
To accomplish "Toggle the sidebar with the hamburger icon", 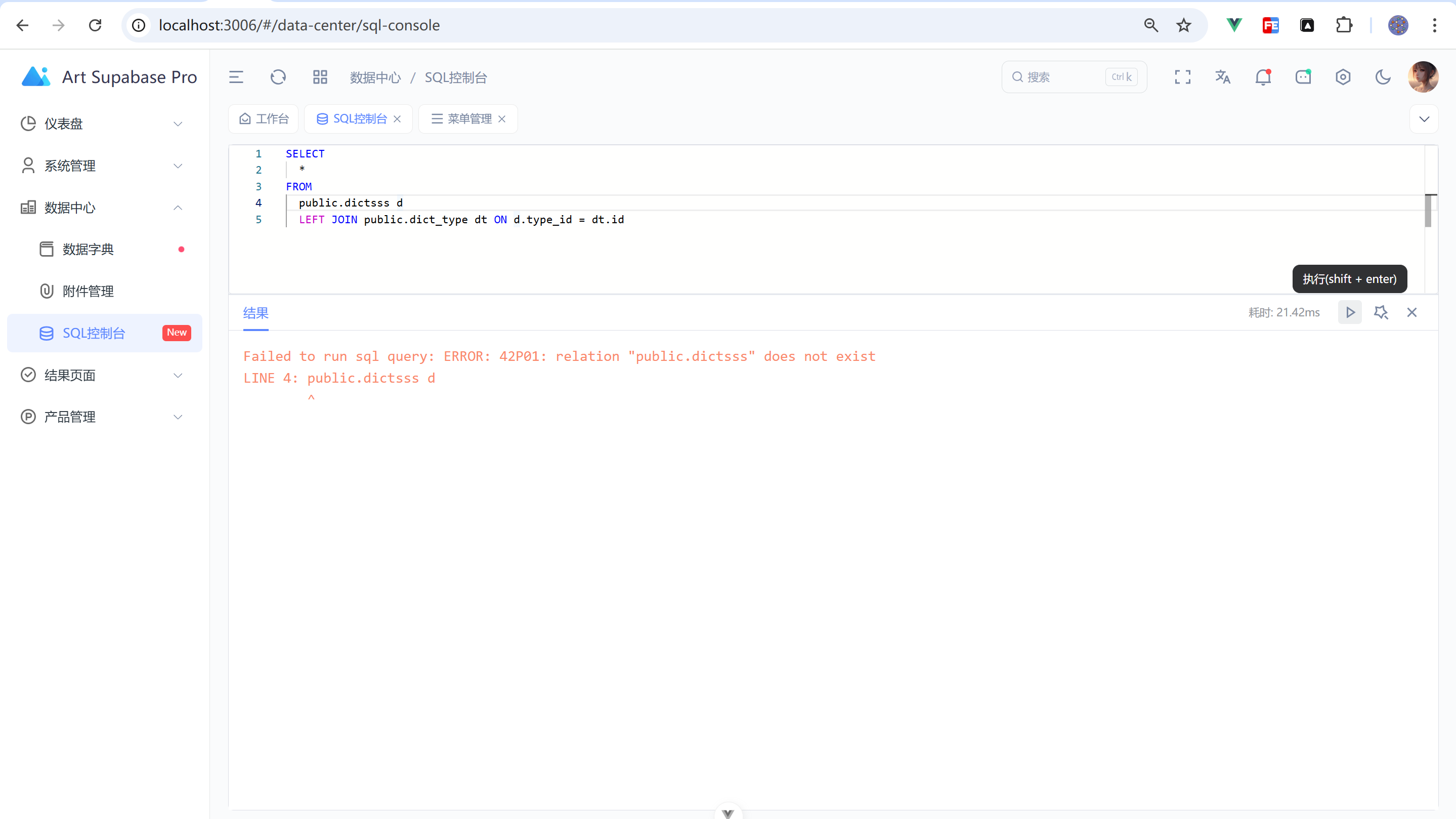I will [x=236, y=77].
